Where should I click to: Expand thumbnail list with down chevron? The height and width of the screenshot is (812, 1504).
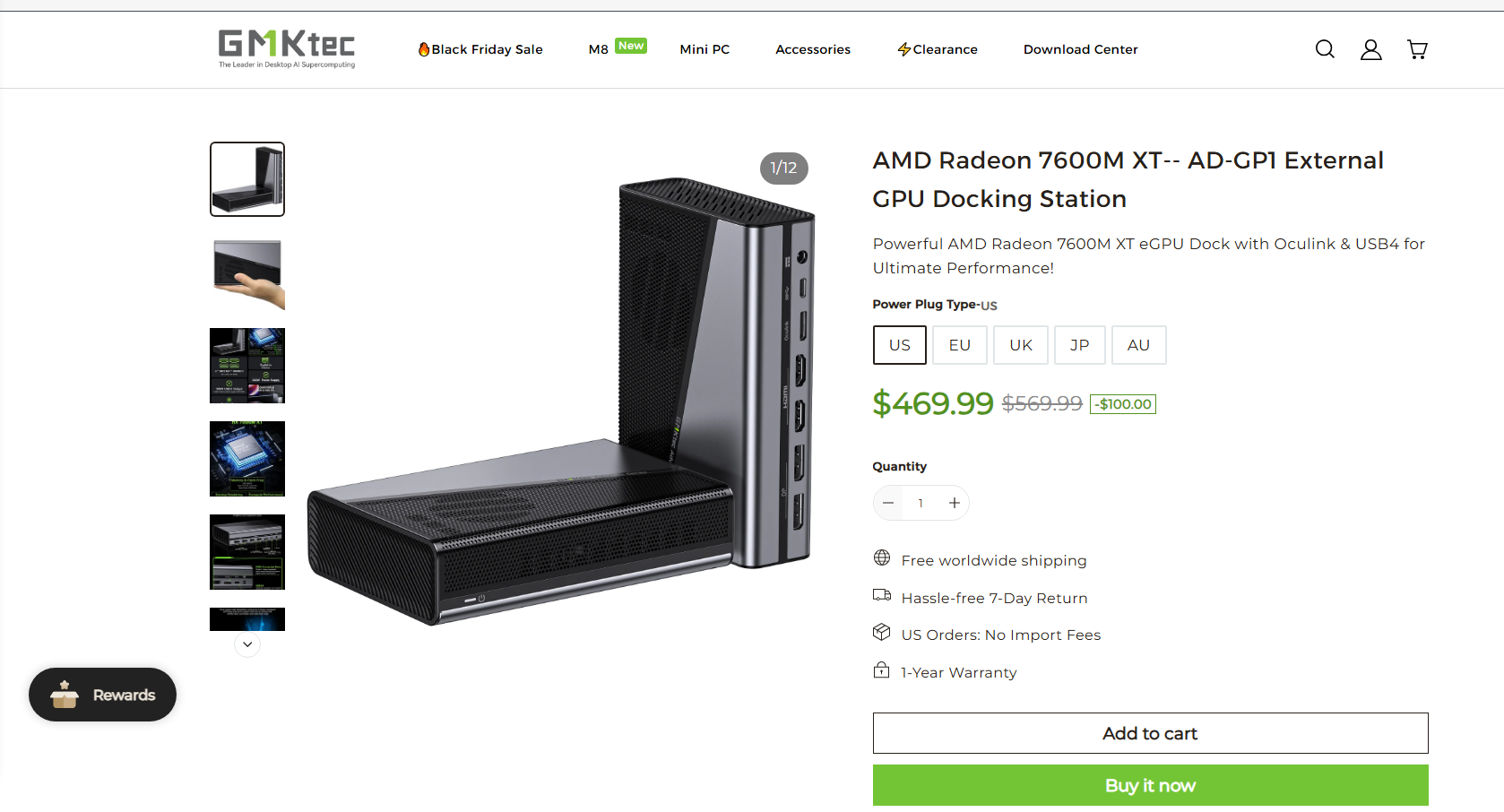[247, 644]
